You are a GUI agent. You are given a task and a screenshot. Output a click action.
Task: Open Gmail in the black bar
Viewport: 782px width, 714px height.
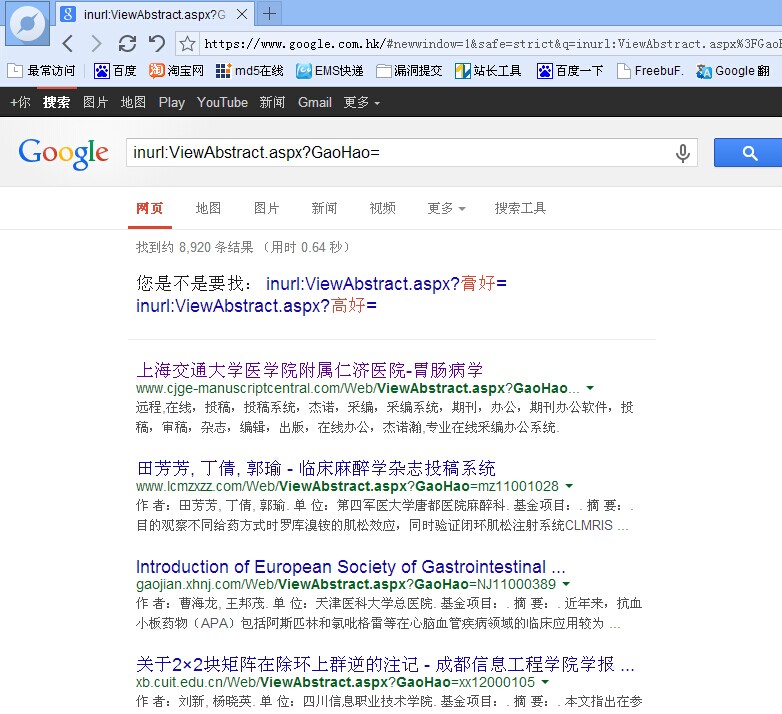pos(315,102)
